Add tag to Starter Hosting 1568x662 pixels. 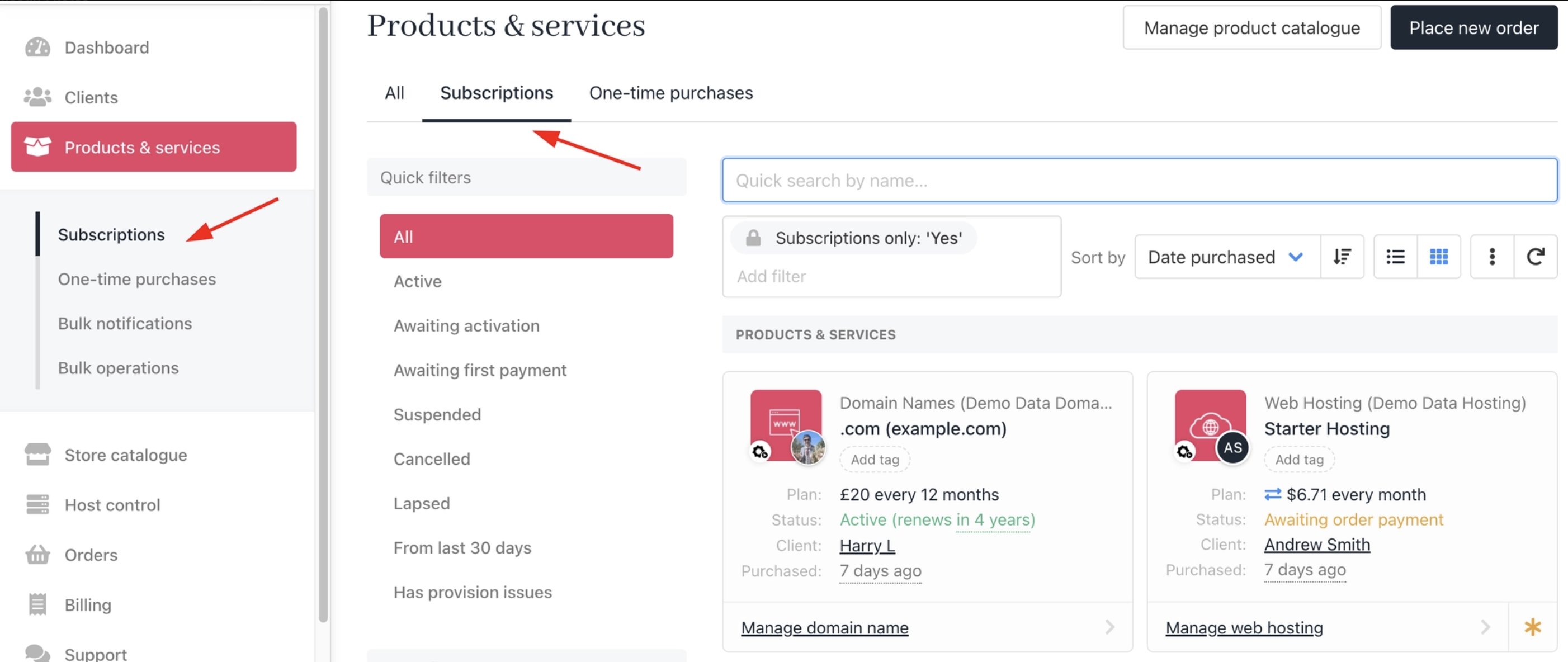pyautogui.click(x=1300, y=460)
